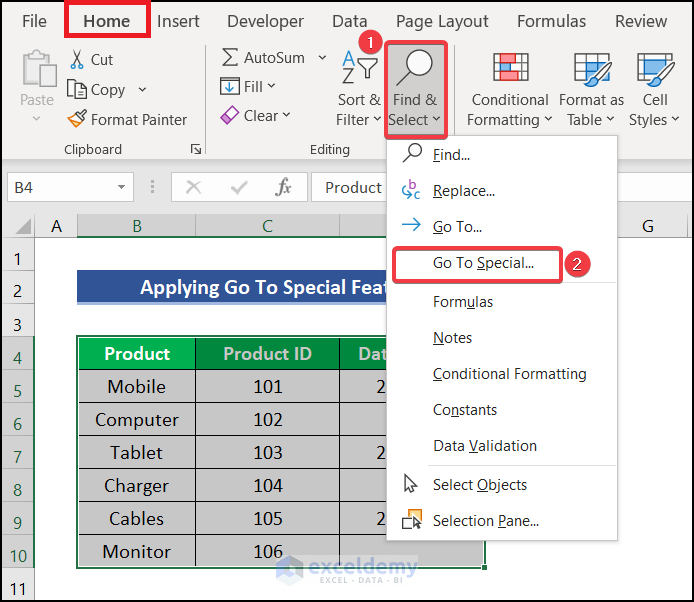Screen dimensions: 694x602
Task: Choose Go To Special from the menu
Action: (x=483, y=264)
